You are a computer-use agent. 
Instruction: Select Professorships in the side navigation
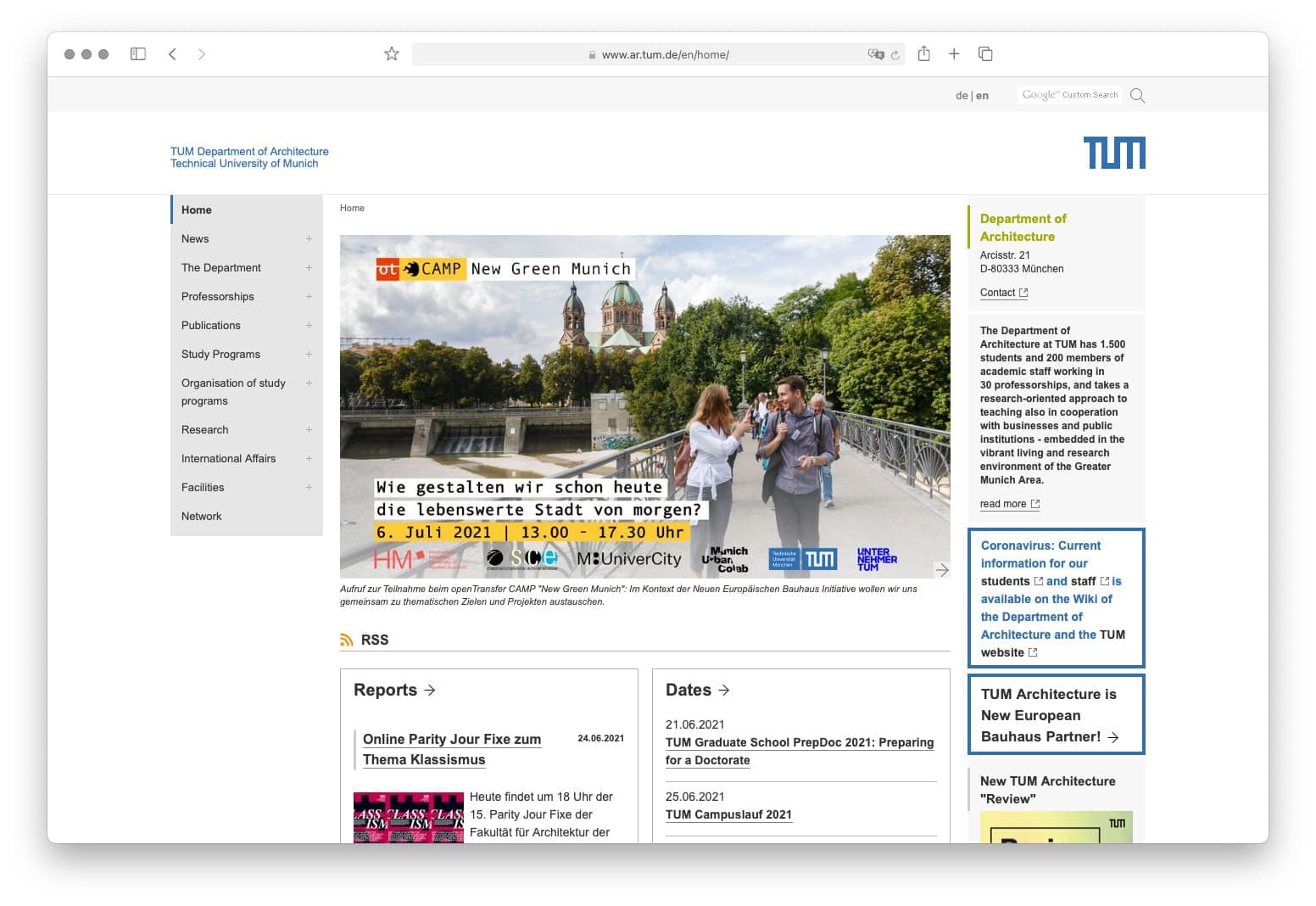[218, 297]
